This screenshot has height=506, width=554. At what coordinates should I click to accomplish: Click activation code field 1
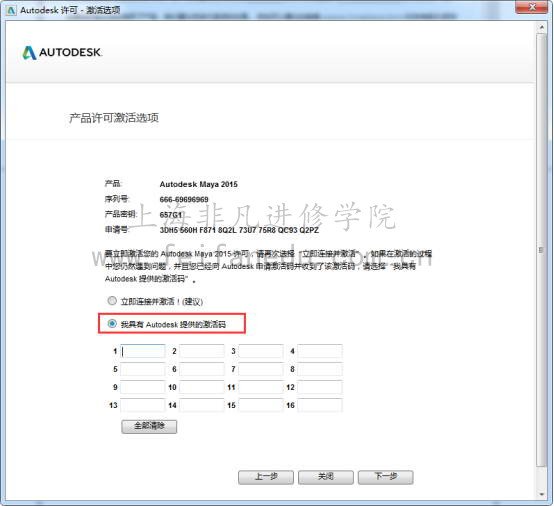143,351
